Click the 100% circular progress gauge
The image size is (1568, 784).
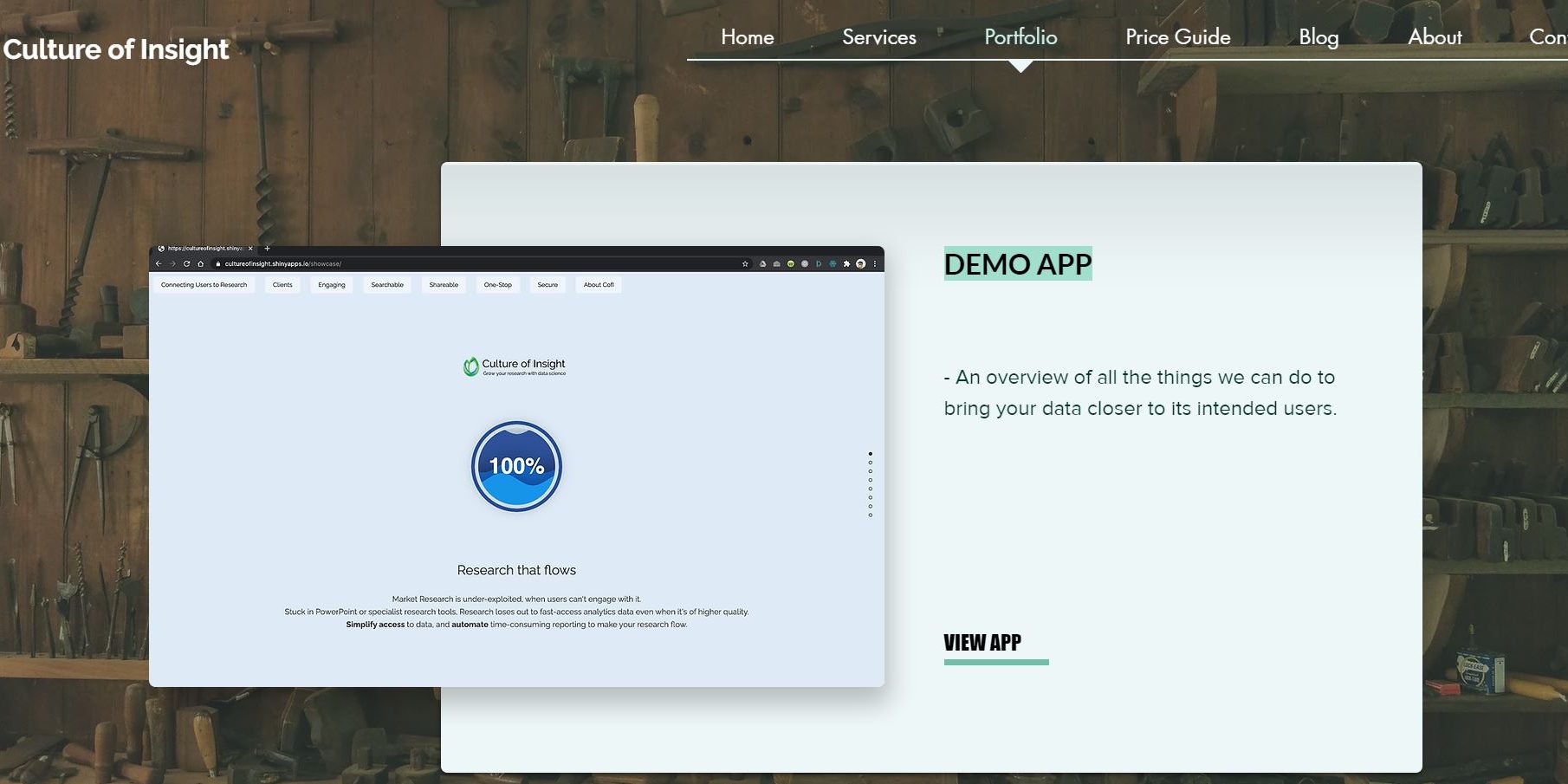[x=516, y=466]
